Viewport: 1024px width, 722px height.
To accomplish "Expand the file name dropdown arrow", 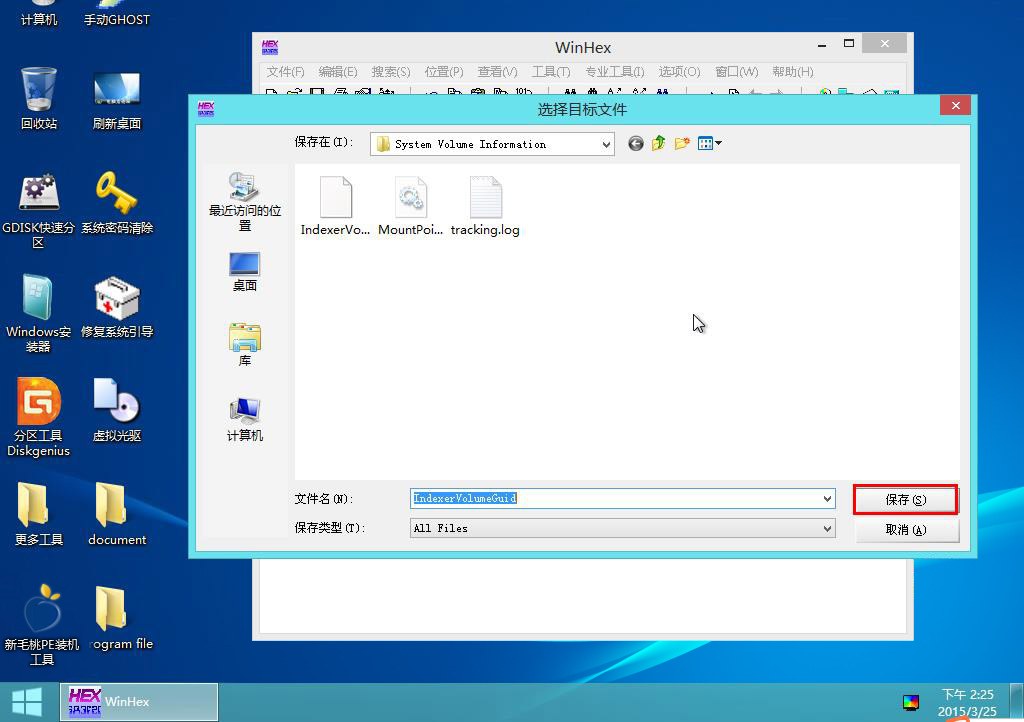I will [827, 499].
